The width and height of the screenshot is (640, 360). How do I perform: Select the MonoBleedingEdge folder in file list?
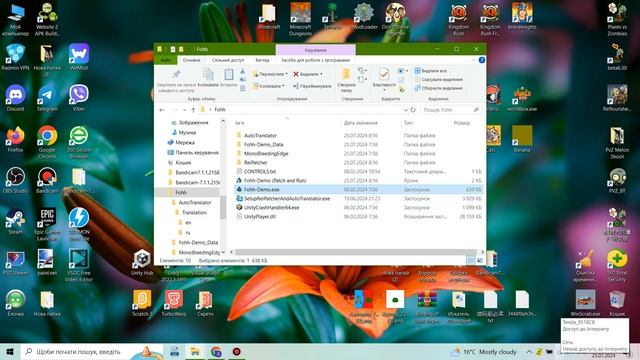[x=266, y=153]
